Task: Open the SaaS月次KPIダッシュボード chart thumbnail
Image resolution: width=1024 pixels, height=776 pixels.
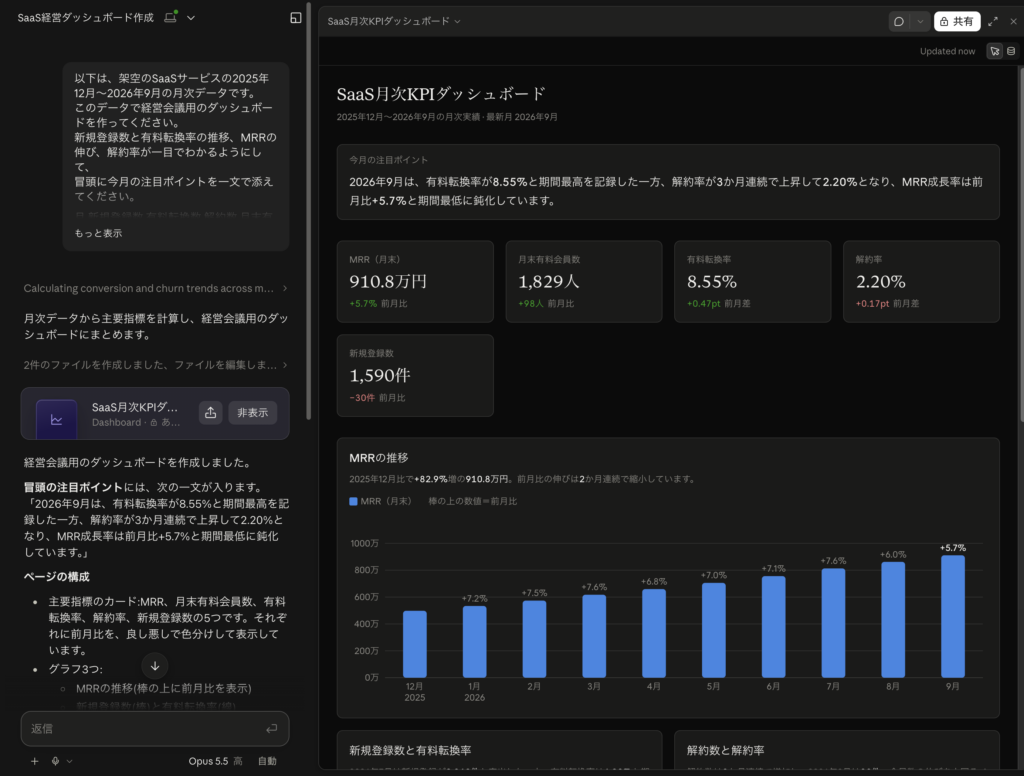Action: 56,419
